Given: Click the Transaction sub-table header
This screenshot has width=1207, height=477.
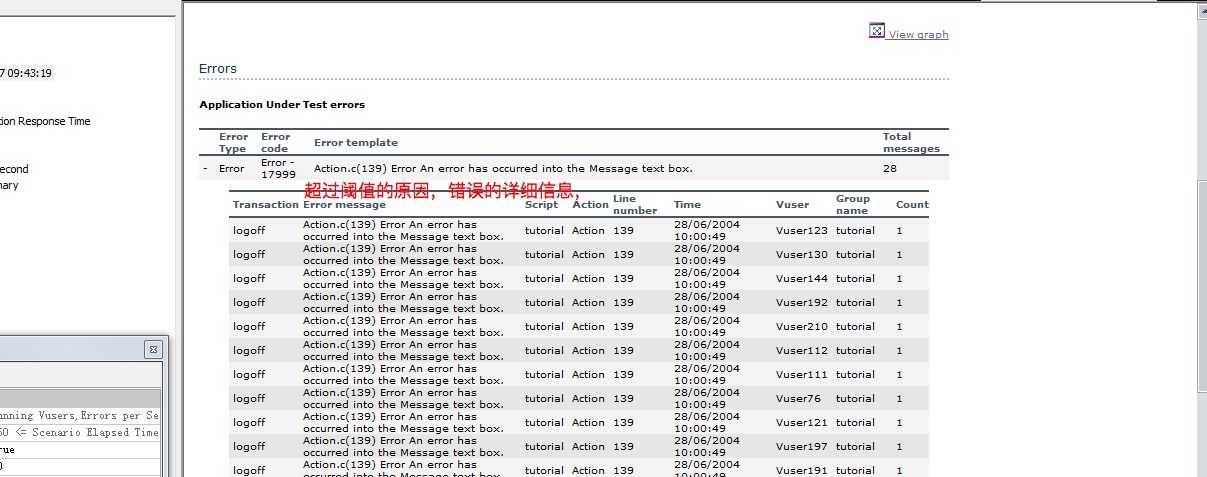Looking at the screenshot, I should click(x=266, y=205).
